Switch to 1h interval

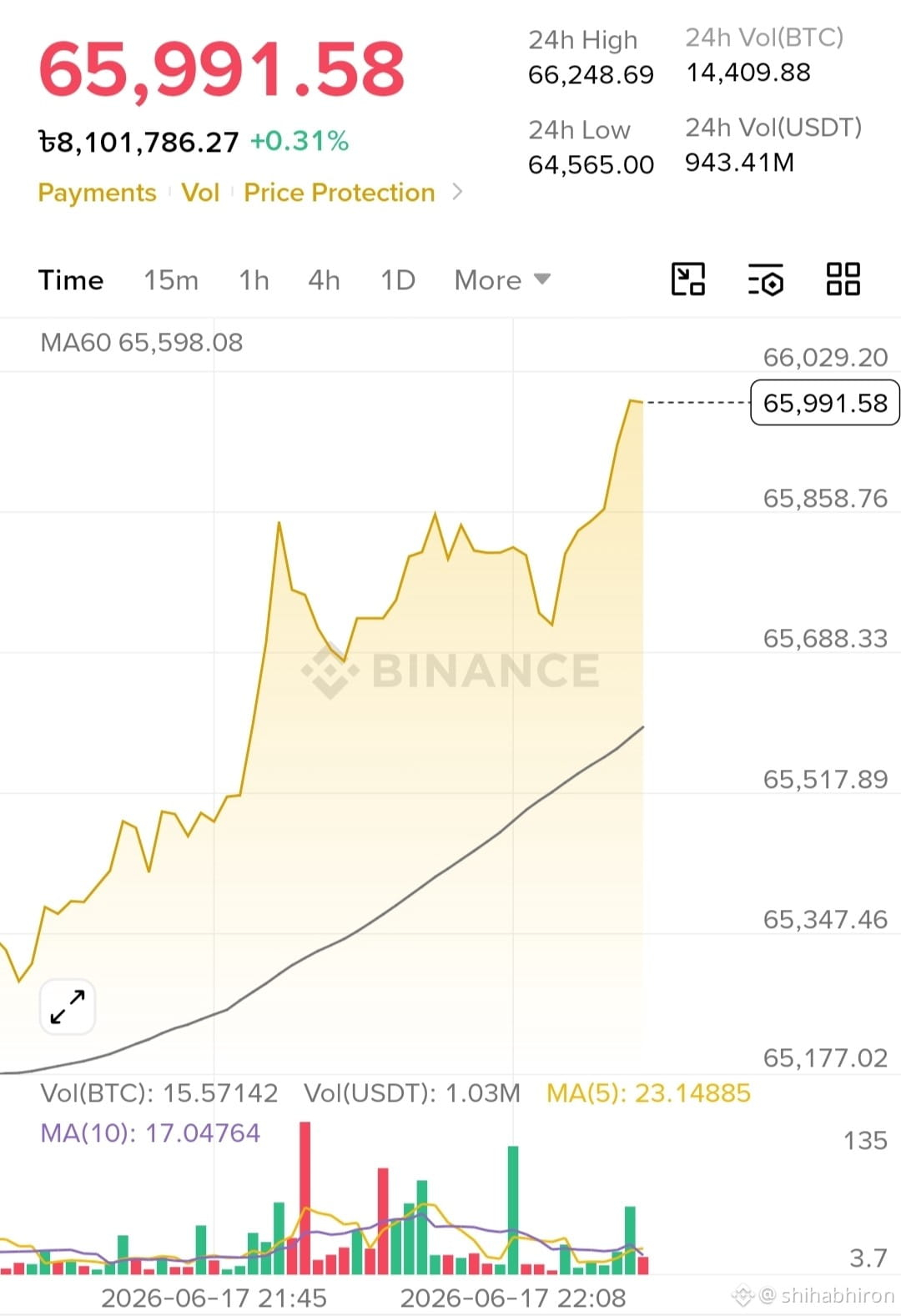coord(254,280)
